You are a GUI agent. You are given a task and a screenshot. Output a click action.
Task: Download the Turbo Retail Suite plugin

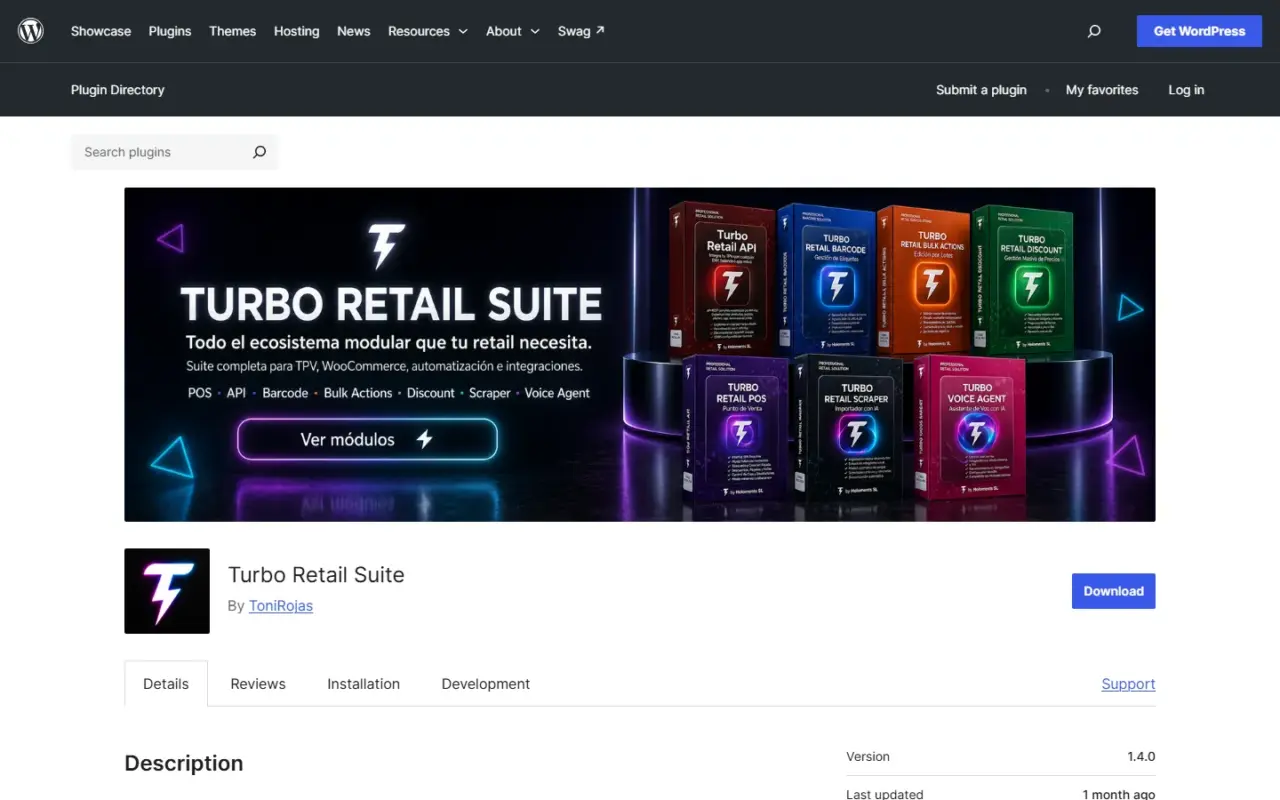point(1114,591)
